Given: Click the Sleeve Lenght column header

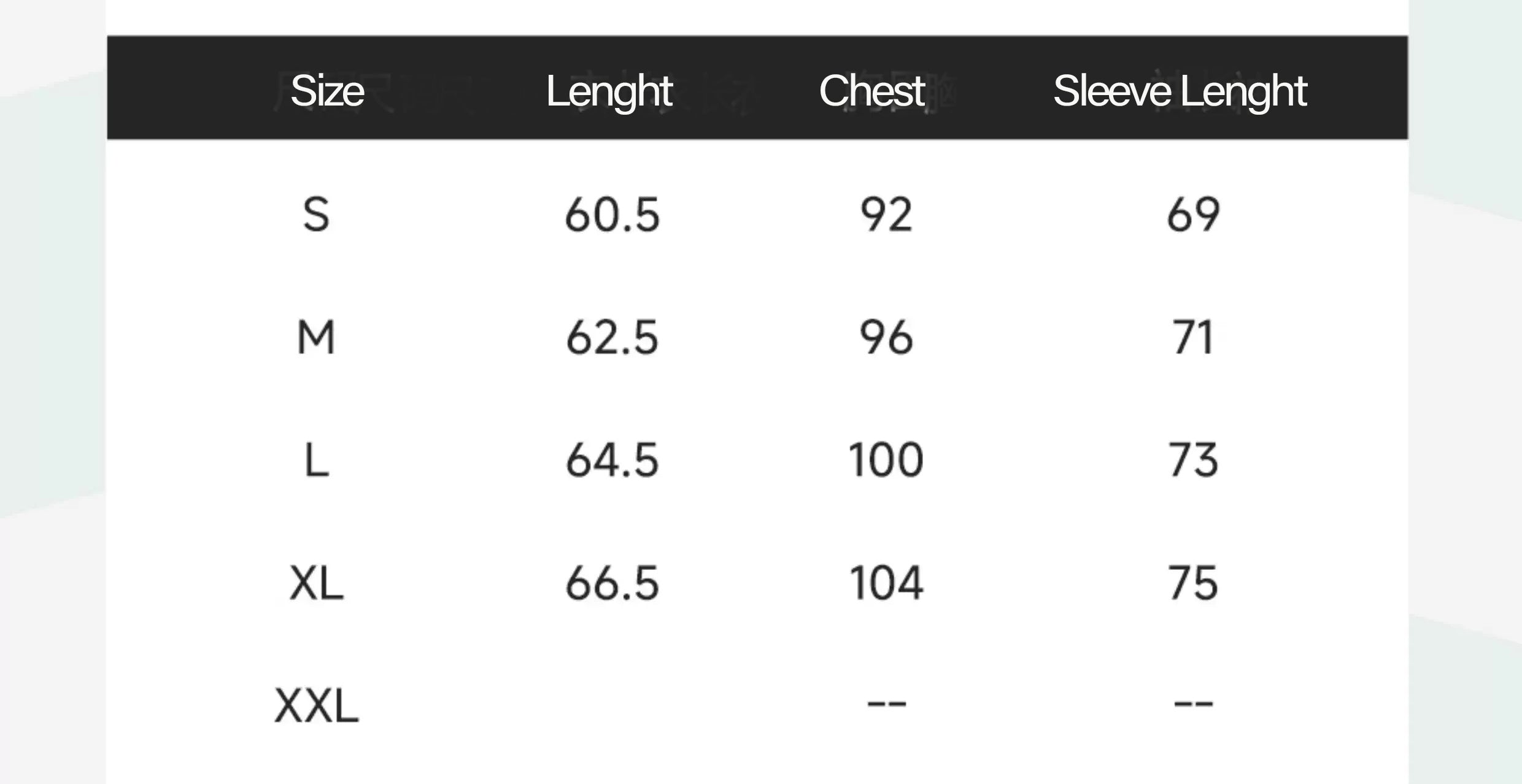Looking at the screenshot, I should coord(1180,91).
